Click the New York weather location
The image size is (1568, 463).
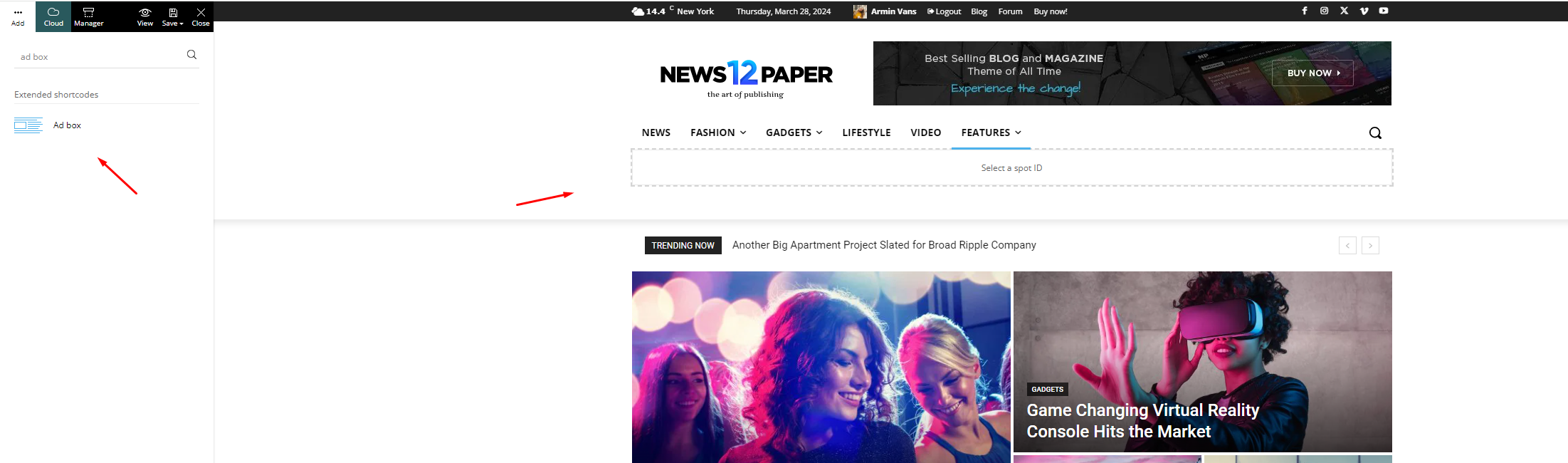(695, 11)
